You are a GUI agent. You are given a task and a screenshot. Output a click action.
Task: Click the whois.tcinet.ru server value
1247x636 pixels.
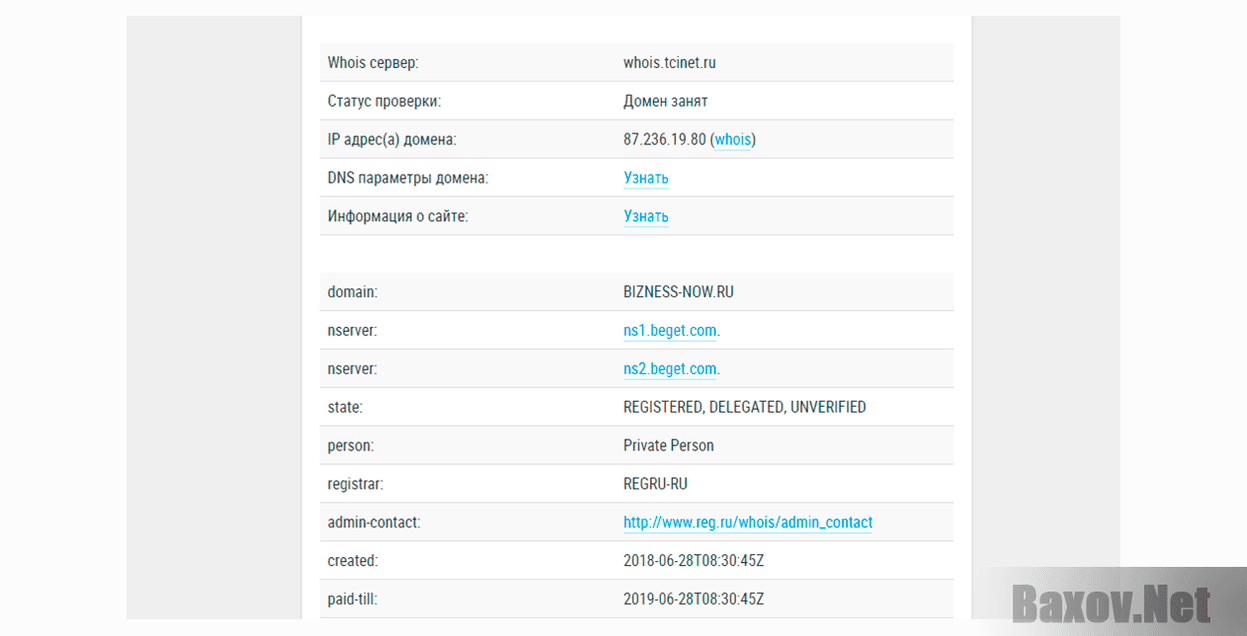[669, 63]
